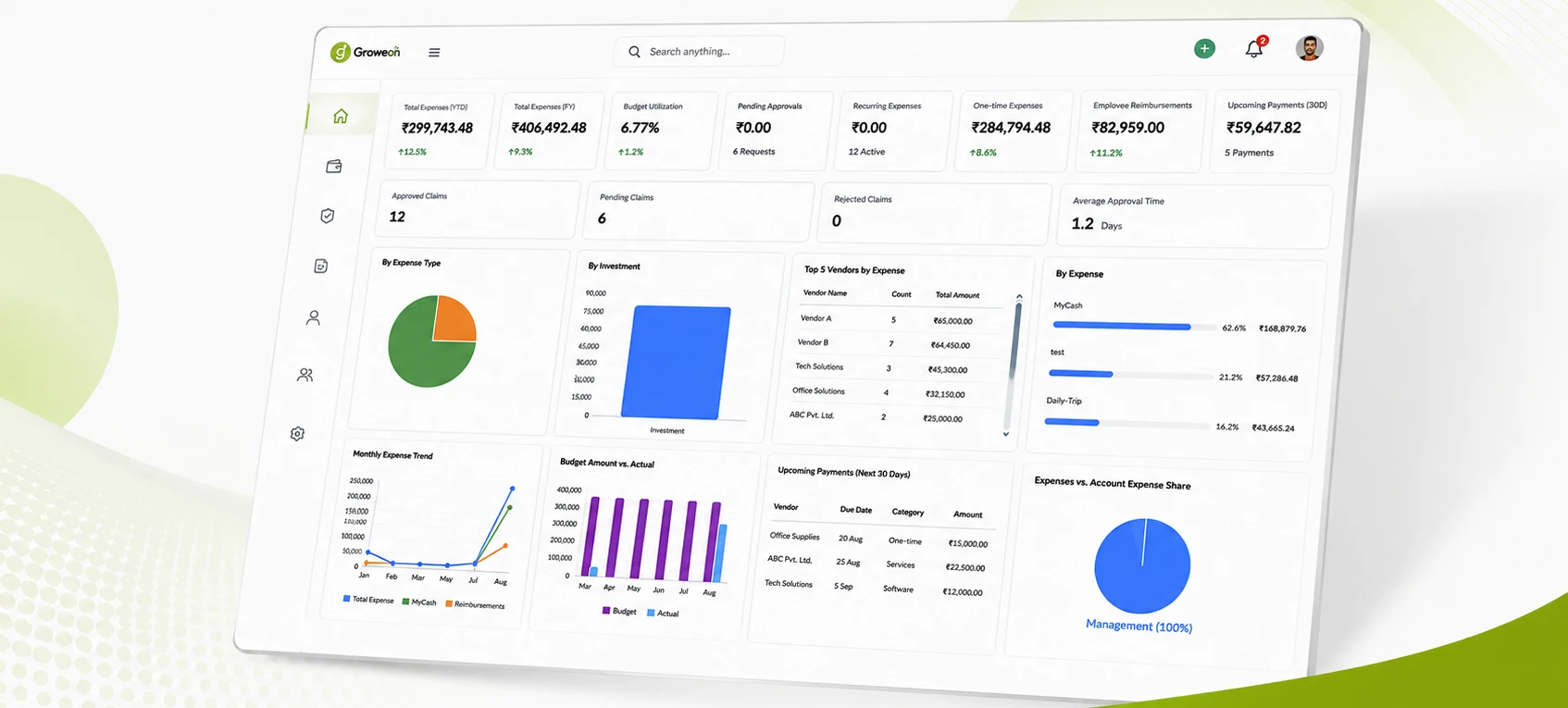Click the Total Expenses (YTD) card
The image size is (1568, 708).
pyautogui.click(x=438, y=130)
